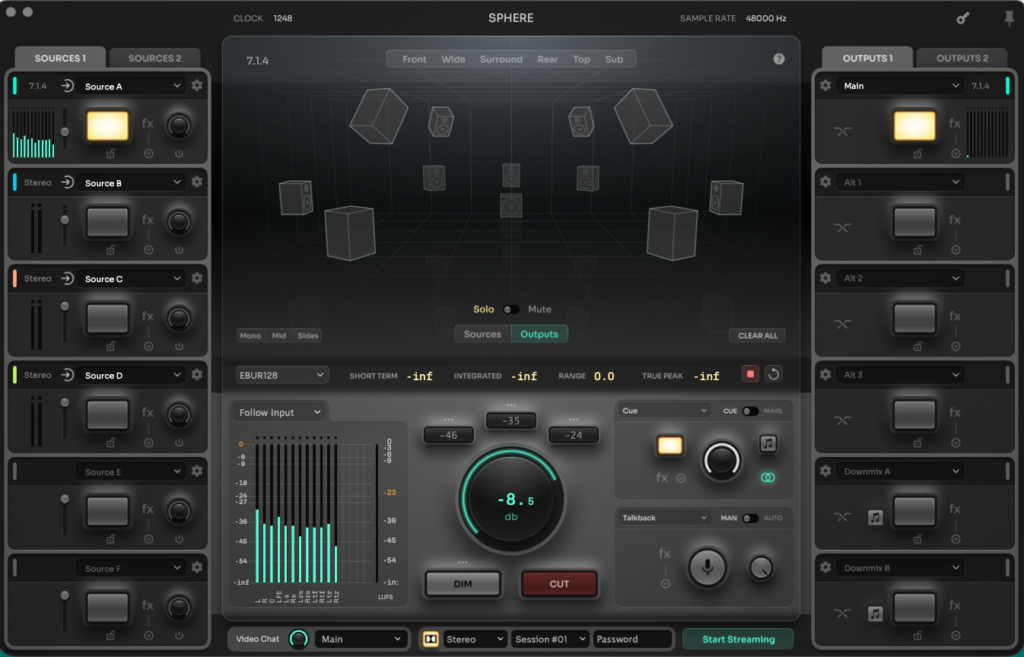Click the Password input field

click(633, 638)
